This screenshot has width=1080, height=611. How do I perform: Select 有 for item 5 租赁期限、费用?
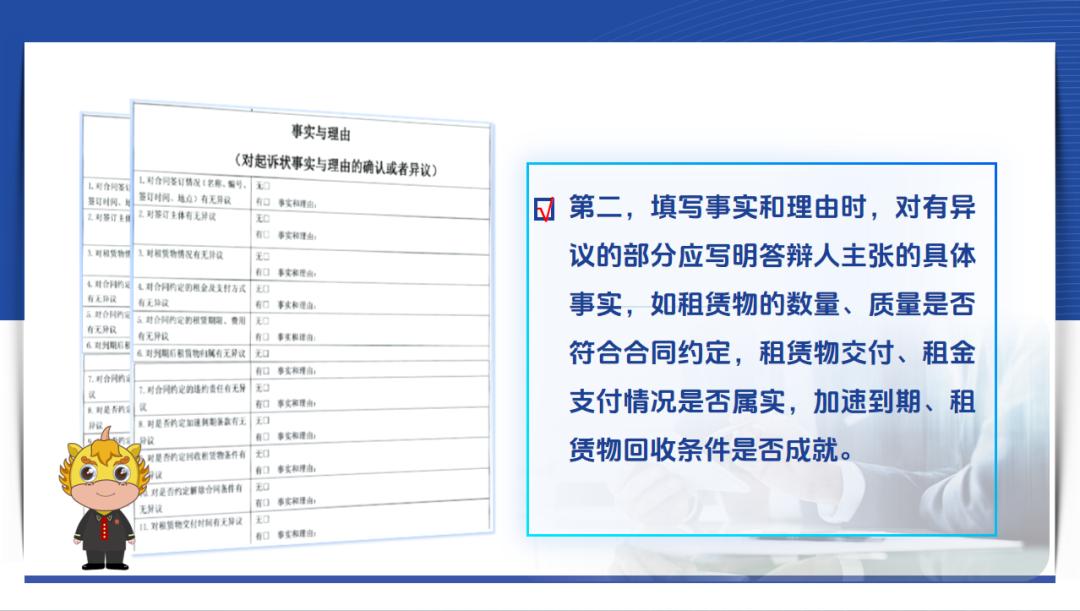[x=265, y=337]
